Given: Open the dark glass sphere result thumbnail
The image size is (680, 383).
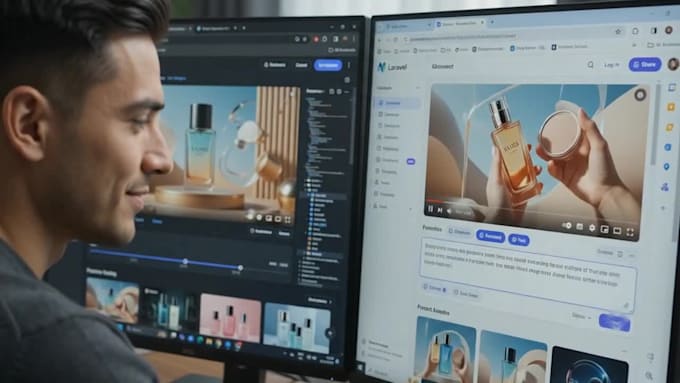Looking at the screenshot, I should pos(589,365).
